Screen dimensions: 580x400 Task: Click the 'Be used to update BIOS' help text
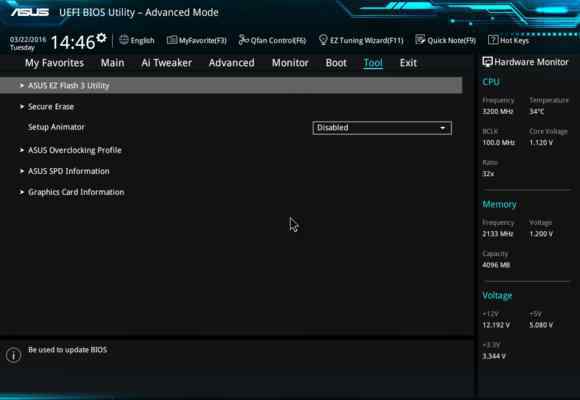(67, 350)
